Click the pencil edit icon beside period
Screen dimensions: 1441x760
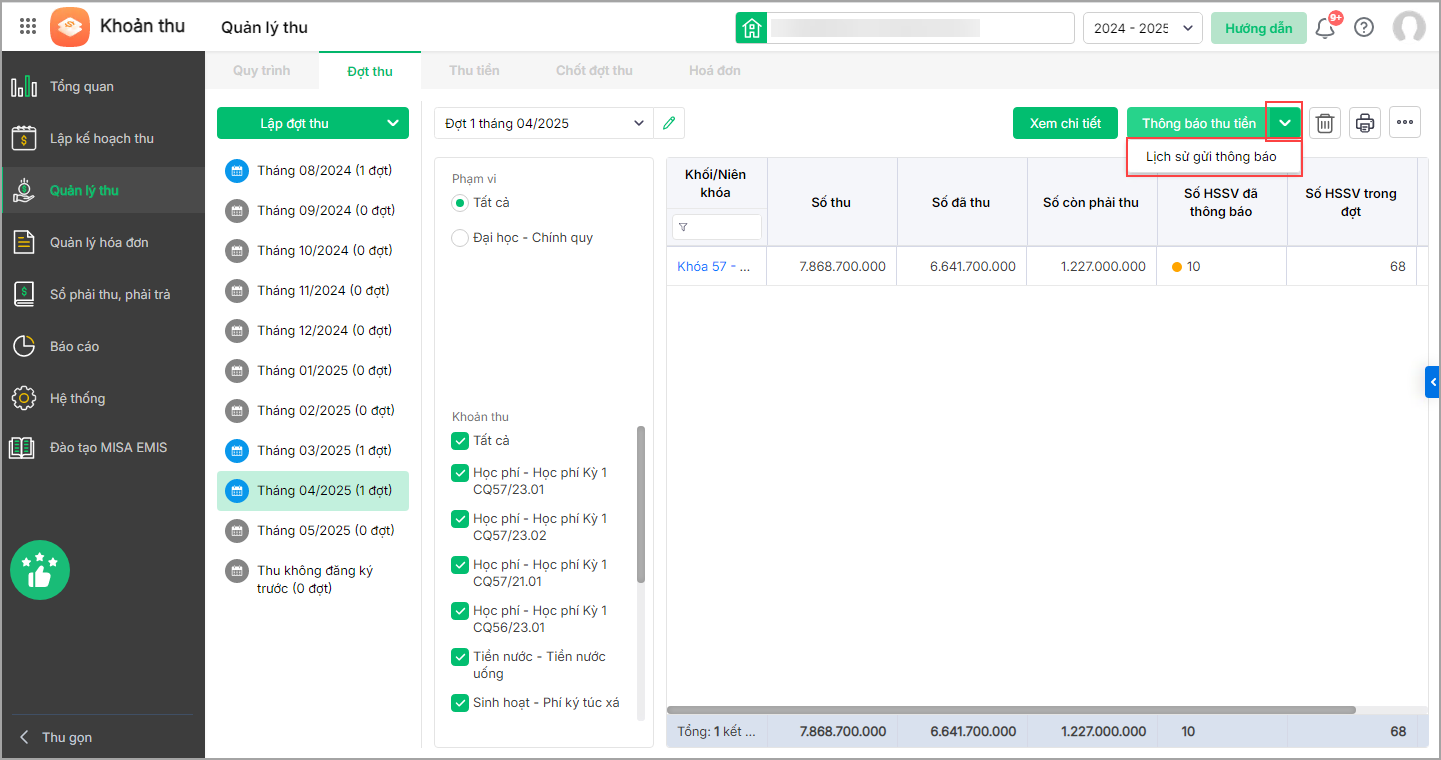tap(669, 123)
